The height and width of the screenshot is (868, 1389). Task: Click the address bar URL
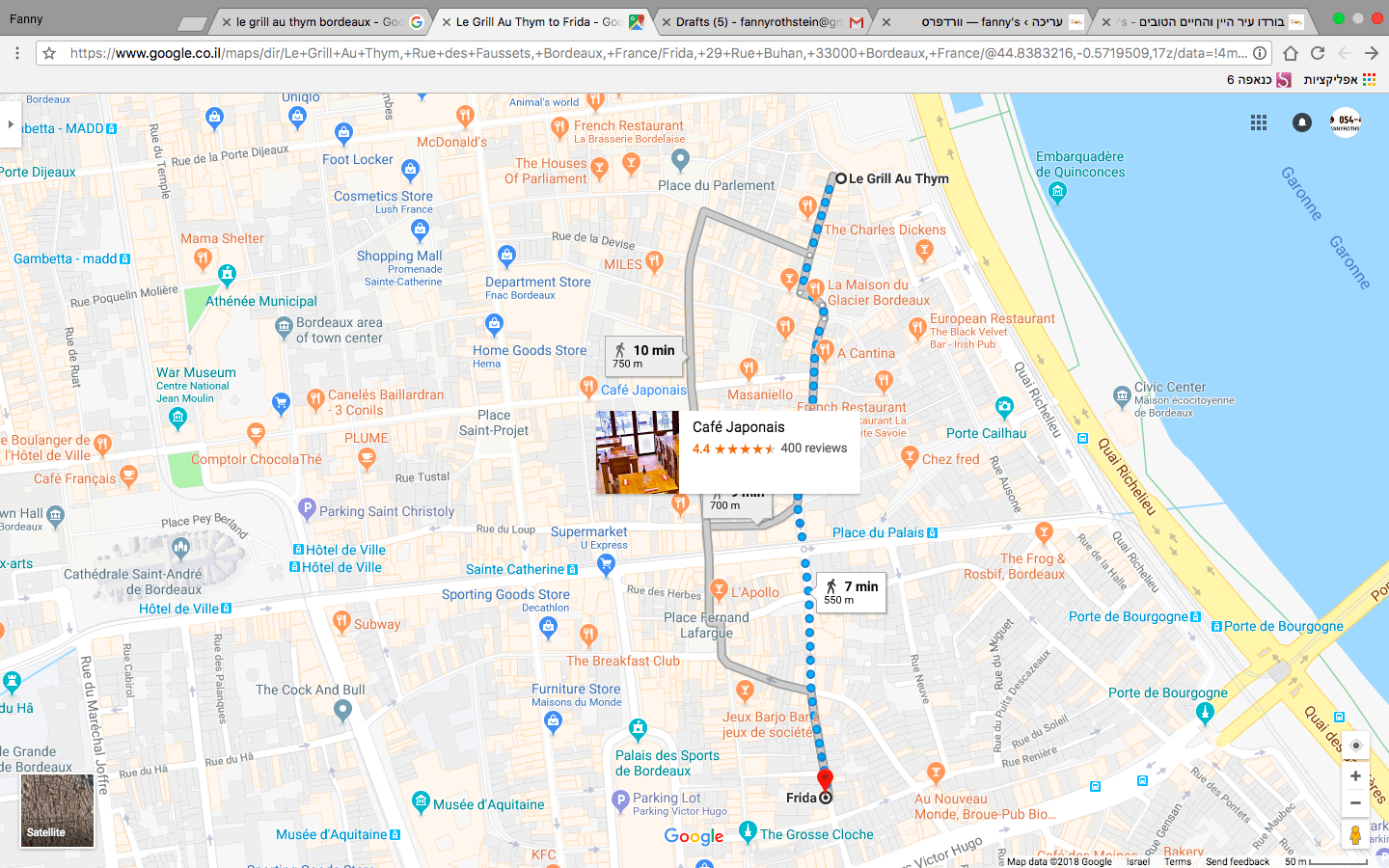tap(658, 53)
